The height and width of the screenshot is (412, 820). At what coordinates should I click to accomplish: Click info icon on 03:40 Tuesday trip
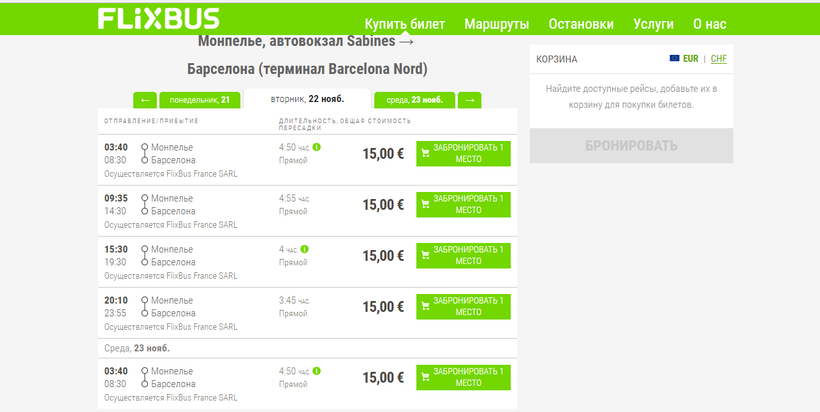pyautogui.click(x=317, y=147)
